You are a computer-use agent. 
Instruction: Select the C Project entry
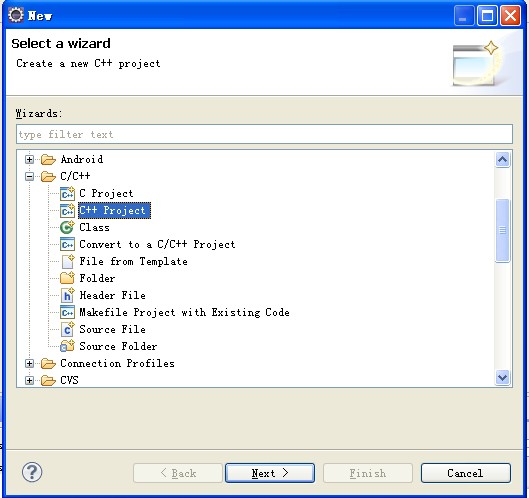[x=106, y=194]
